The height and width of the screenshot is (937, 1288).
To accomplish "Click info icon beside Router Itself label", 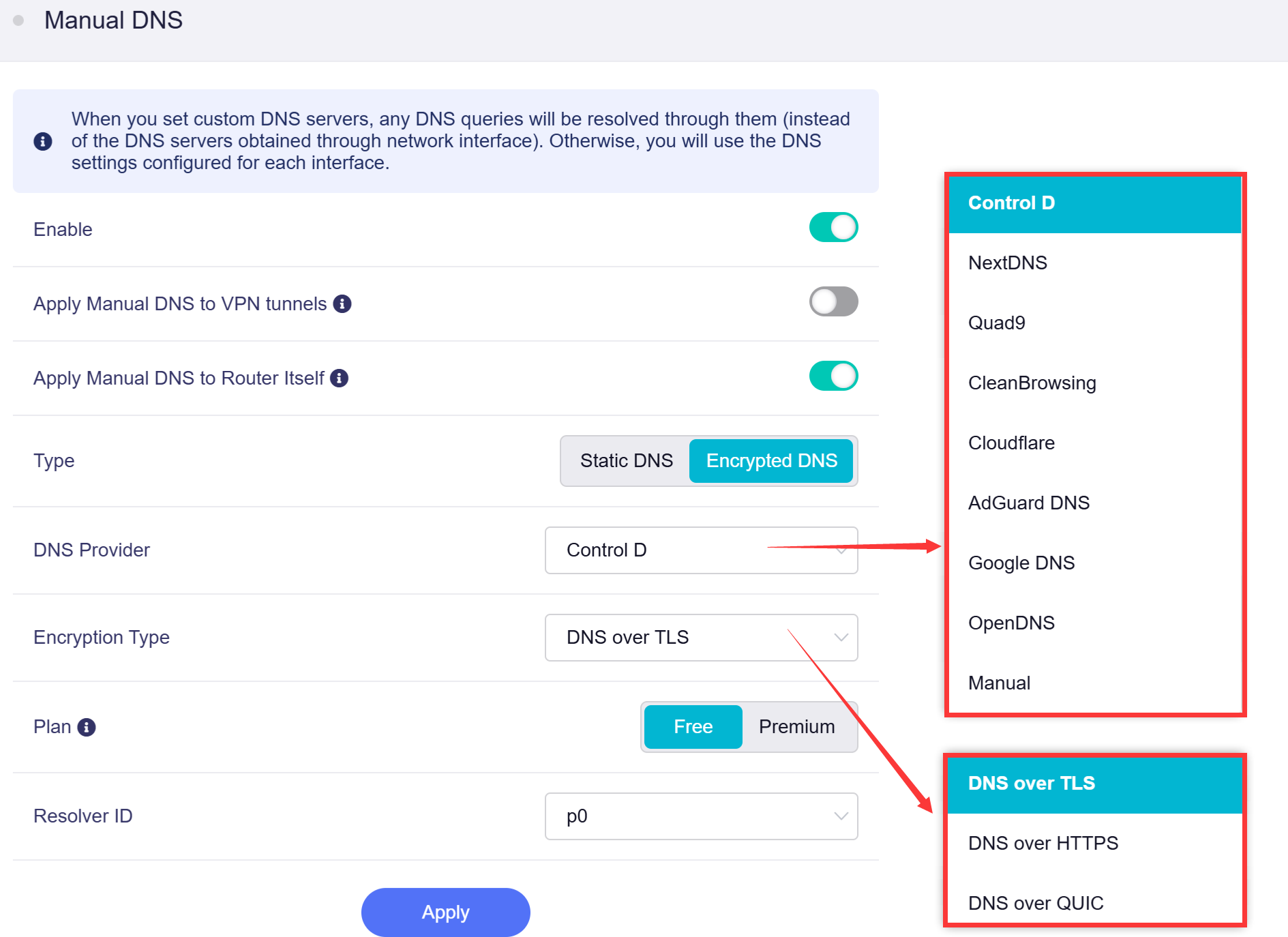I will pos(339,378).
